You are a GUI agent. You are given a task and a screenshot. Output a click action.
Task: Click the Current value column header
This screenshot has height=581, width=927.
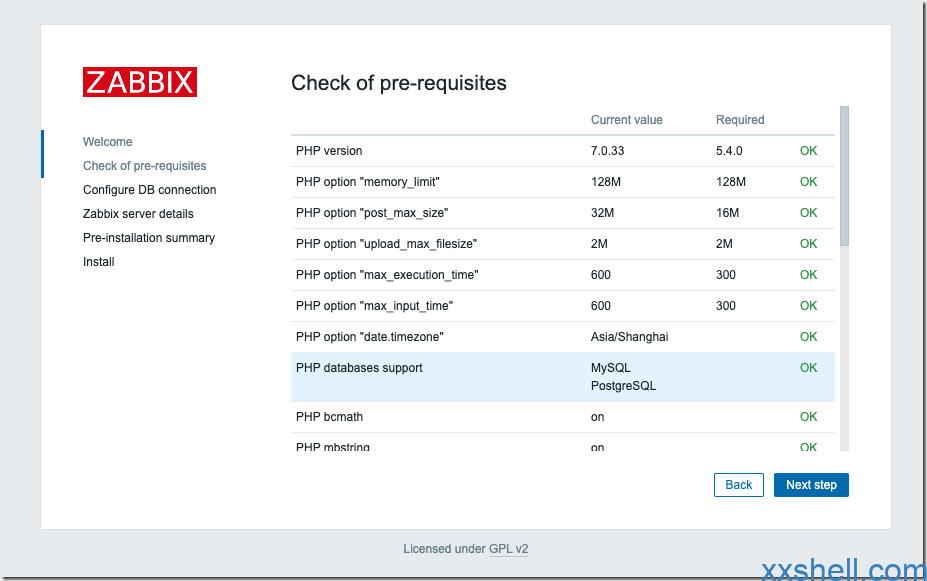626,120
